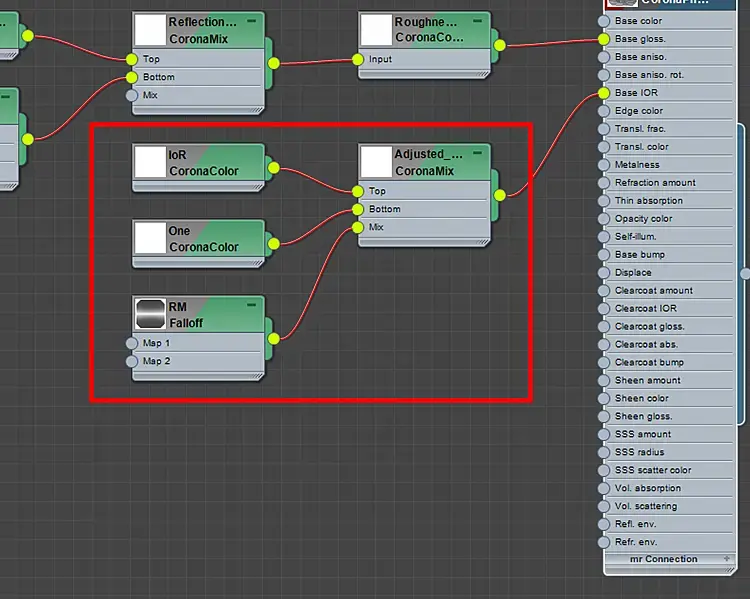
Task: Click the Base IOR input socket
Action: [604, 93]
